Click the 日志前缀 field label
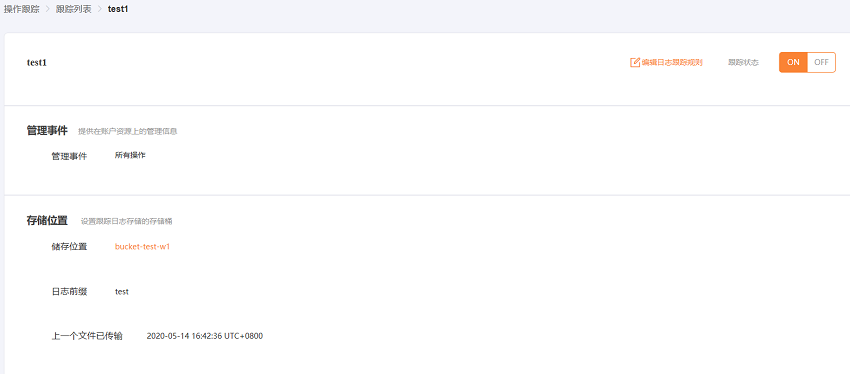850x374 pixels. coord(69,292)
